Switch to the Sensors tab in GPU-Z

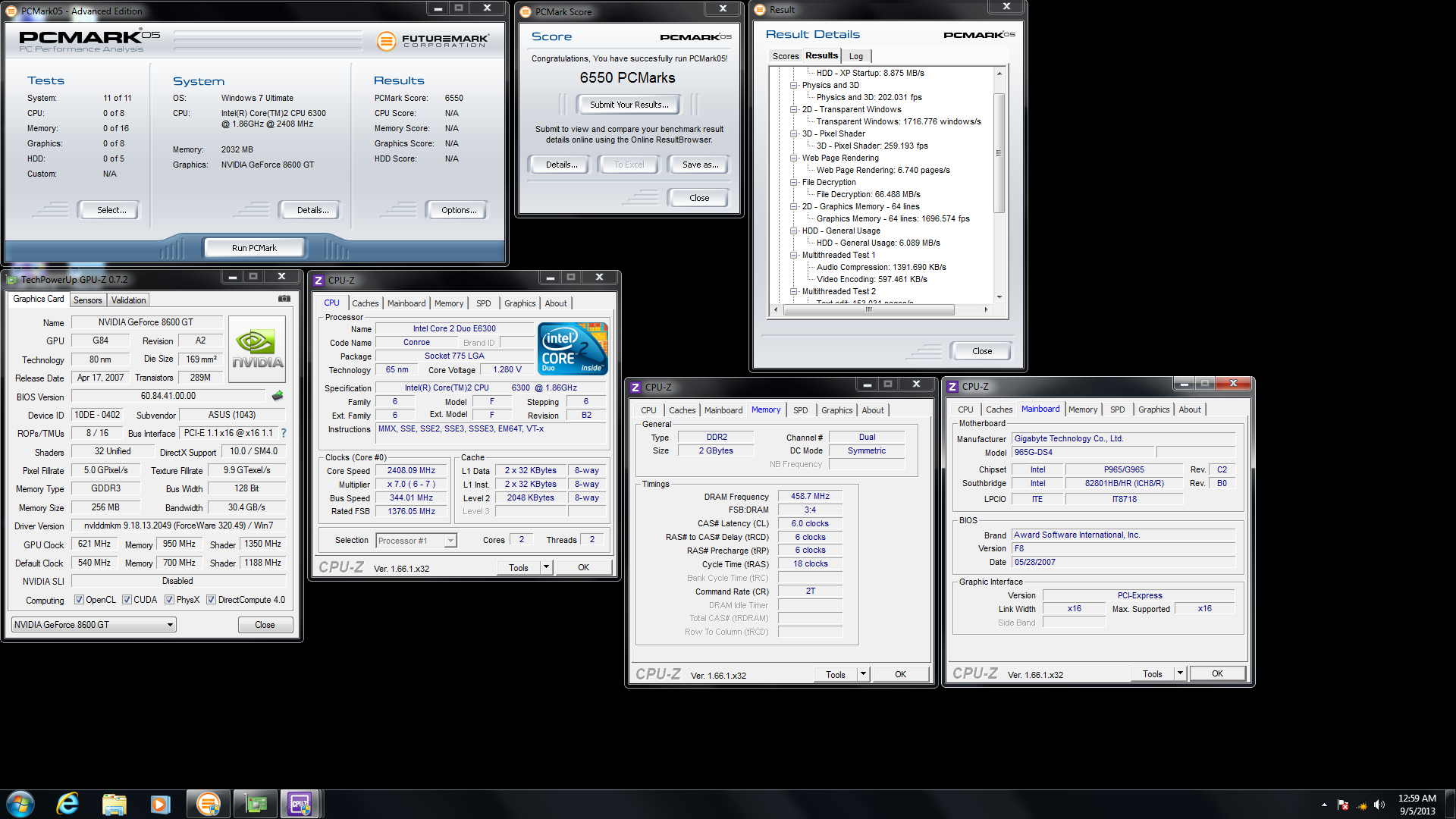pyautogui.click(x=87, y=300)
